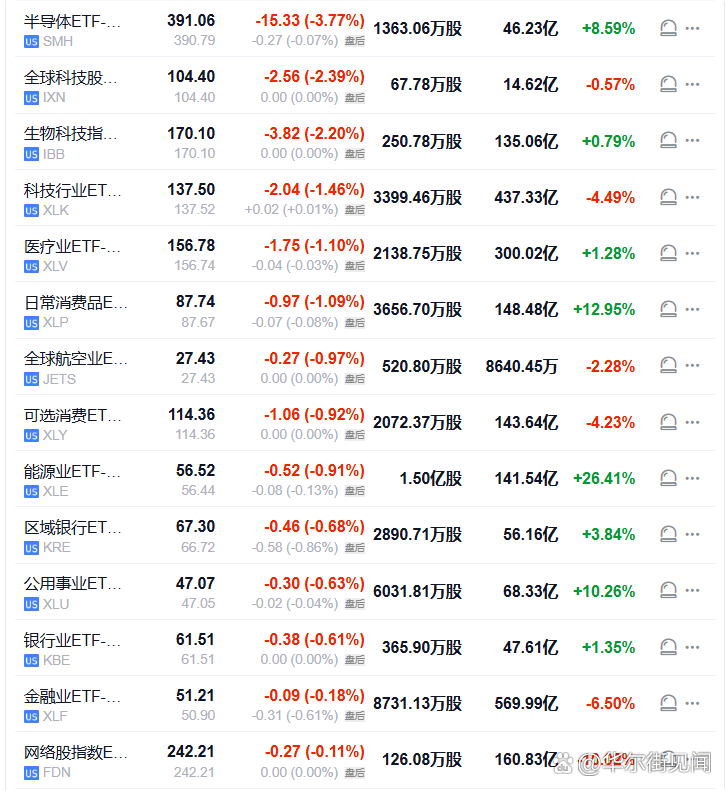The image size is (726, 791).
Task: Open more options menu for SMH
Action: (693, 28)
